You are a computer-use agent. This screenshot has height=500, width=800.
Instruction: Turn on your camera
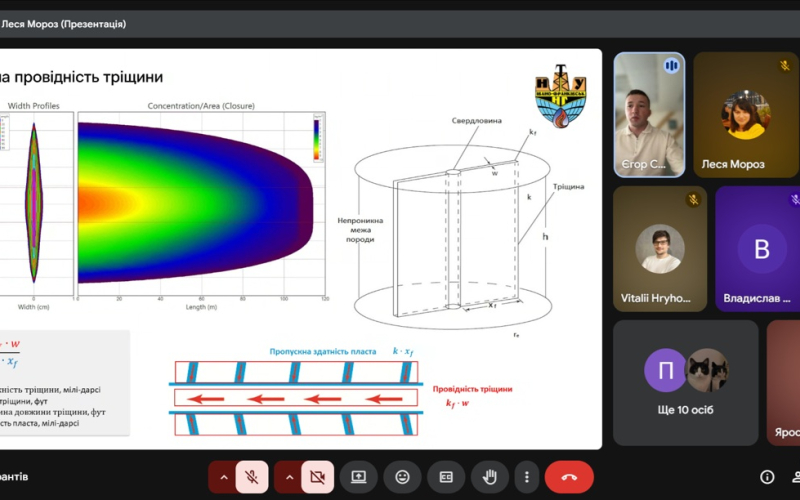pyautogui.click(x=318, y=477)
